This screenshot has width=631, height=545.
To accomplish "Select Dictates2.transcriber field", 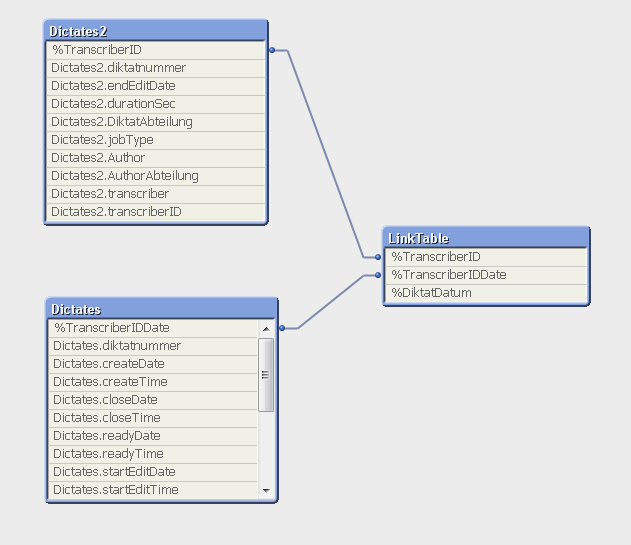I will tap(156, 194).
